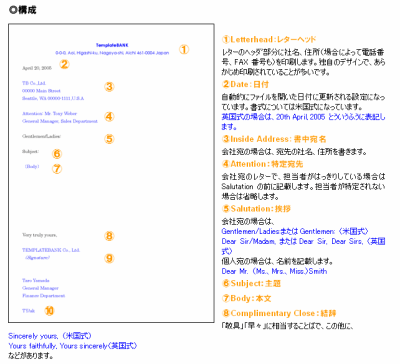Select the circled 5 marker beside Gentlemen/Ladies
400x364 pixels.
coord(109,139)
